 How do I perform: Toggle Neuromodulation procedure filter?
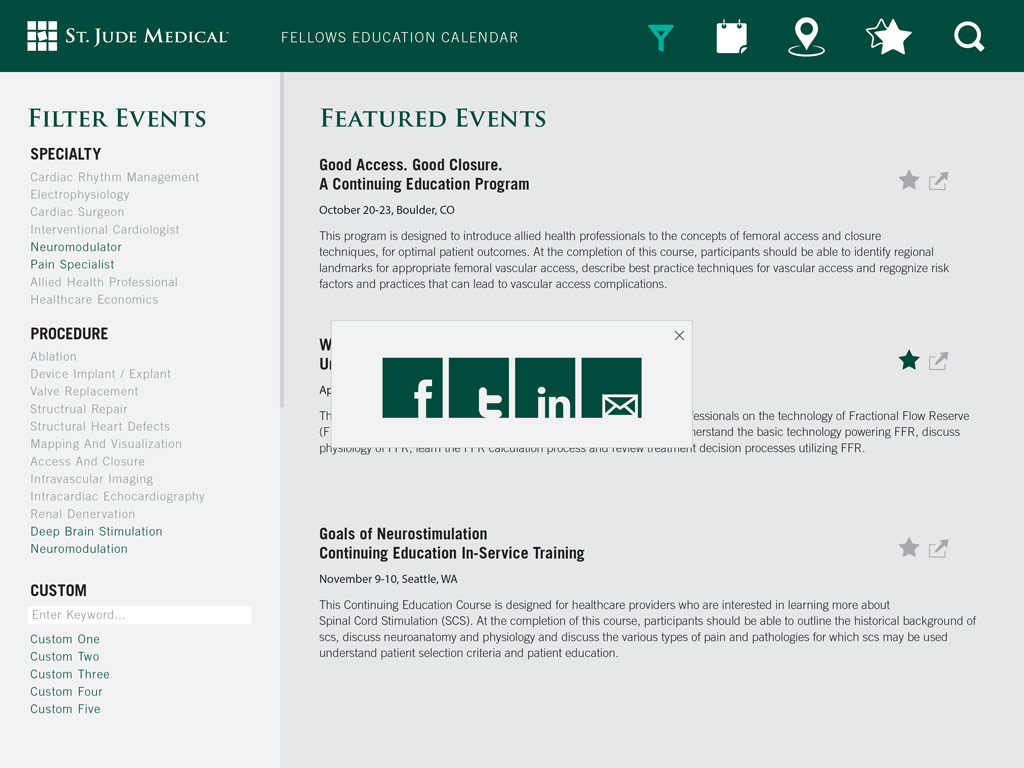(79, 549)
